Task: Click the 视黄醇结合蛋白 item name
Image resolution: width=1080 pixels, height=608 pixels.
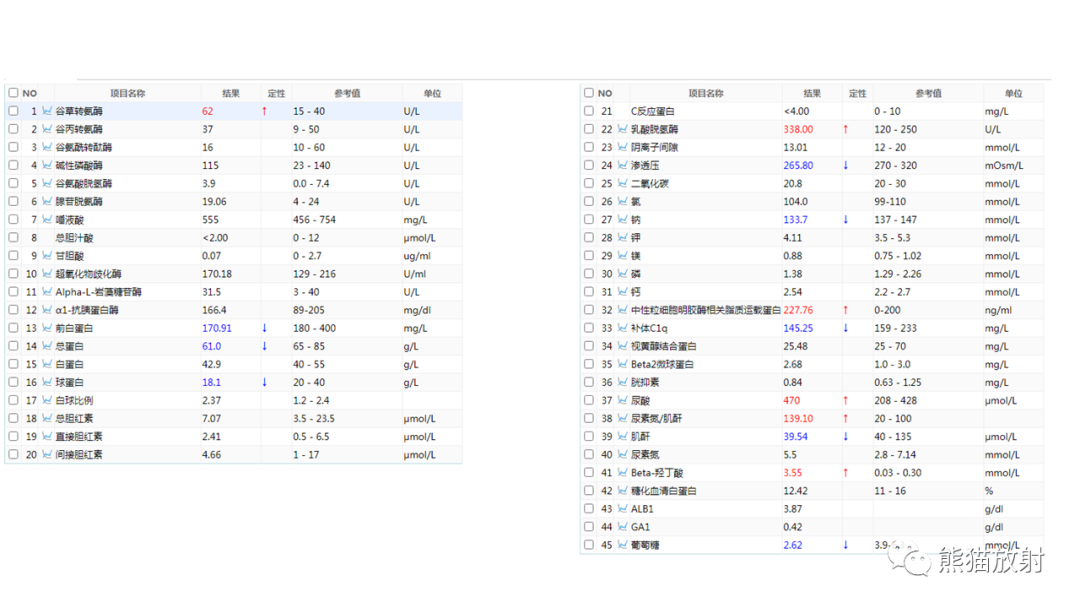Action: click(x=663, y=346)
